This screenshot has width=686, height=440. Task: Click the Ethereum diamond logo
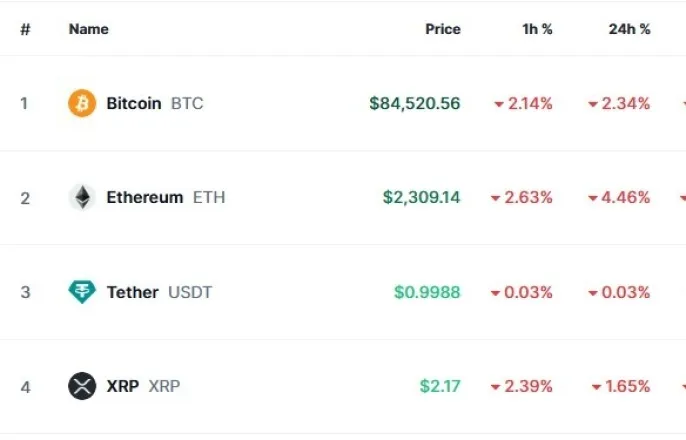(x=82, y=197)
